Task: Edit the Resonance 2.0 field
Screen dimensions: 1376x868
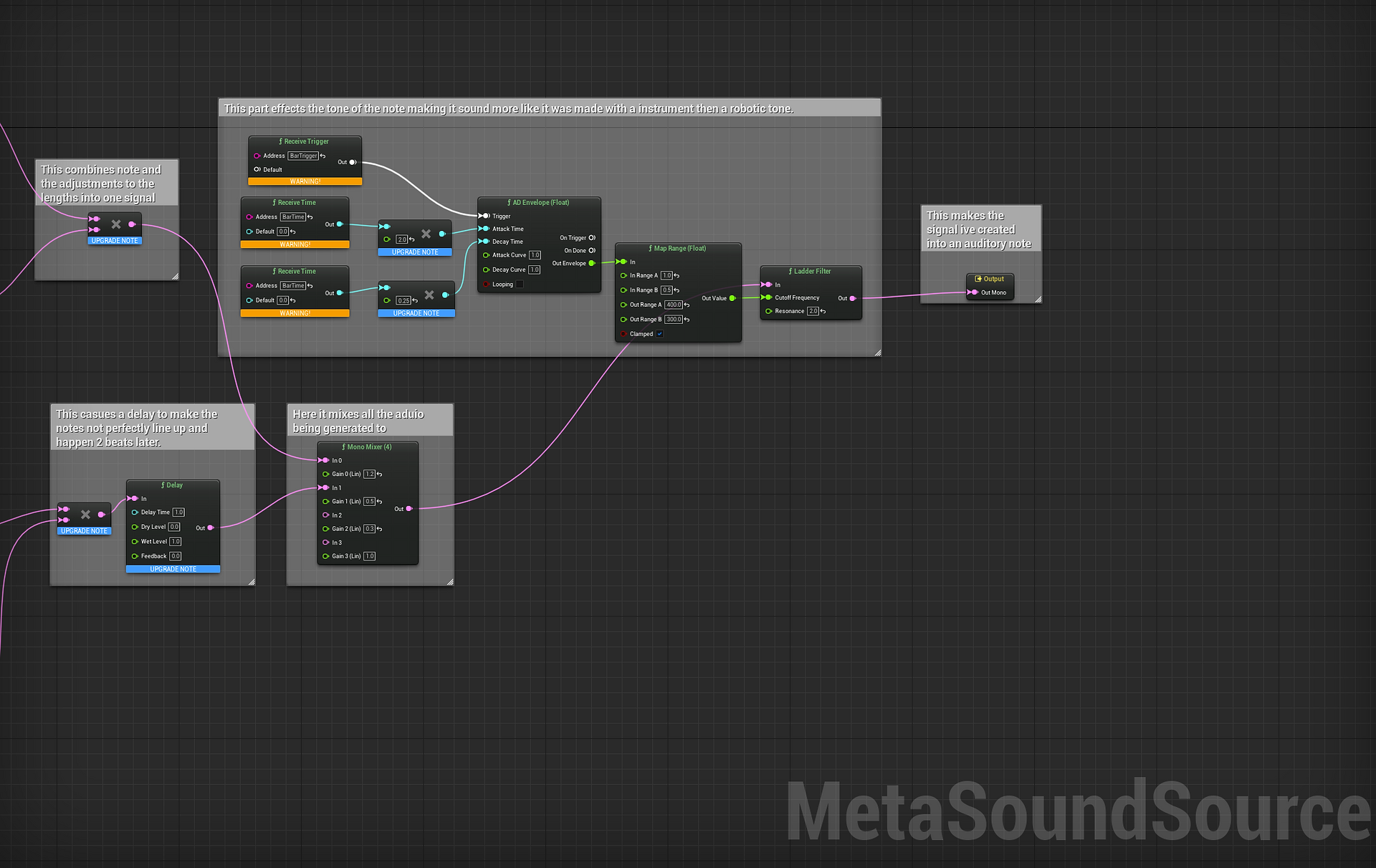Action: [813, 311]
